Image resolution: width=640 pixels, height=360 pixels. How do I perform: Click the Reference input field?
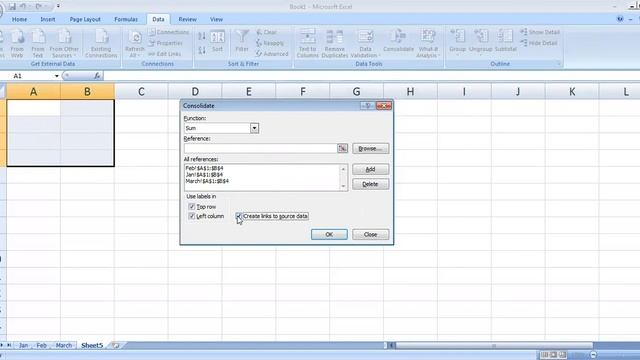(x=260, y=148)
